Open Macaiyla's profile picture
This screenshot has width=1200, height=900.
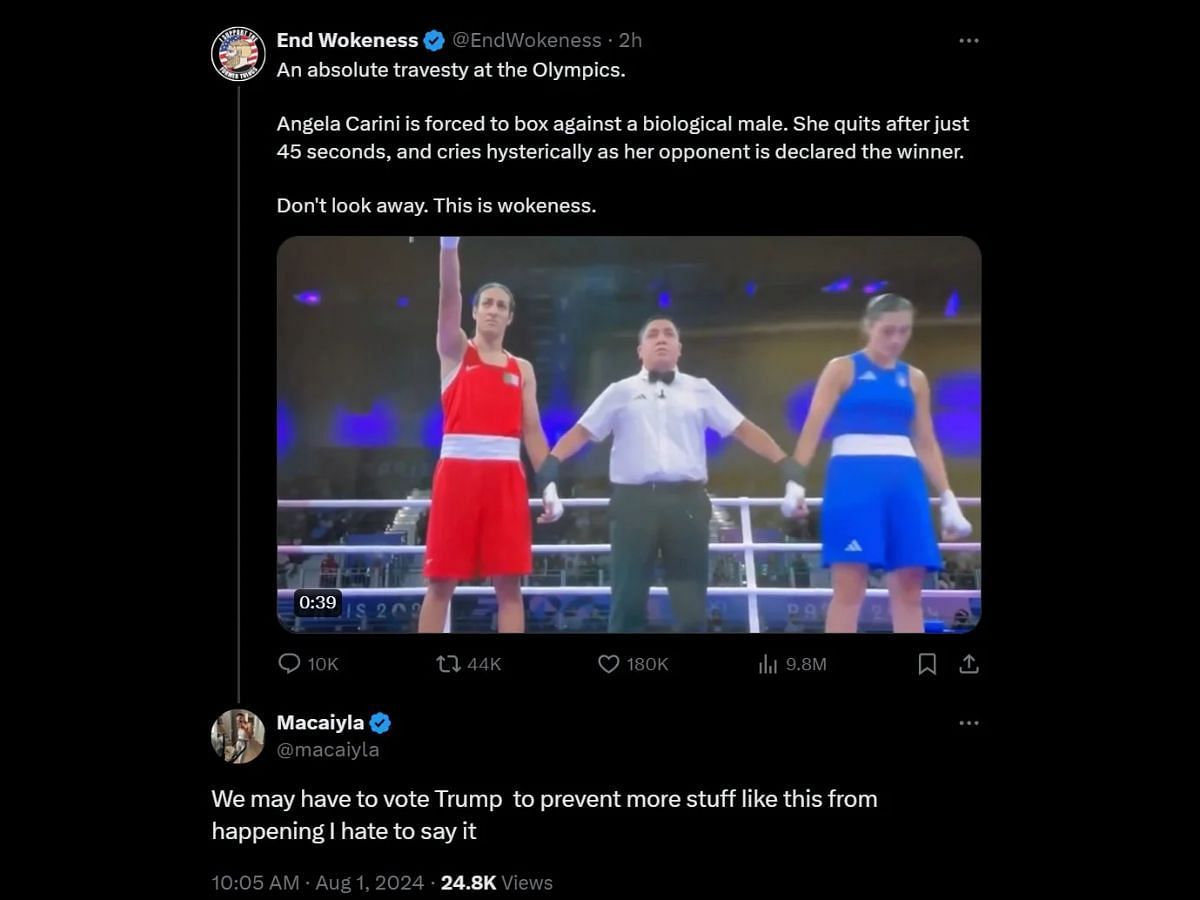click(x=237, y=736)
